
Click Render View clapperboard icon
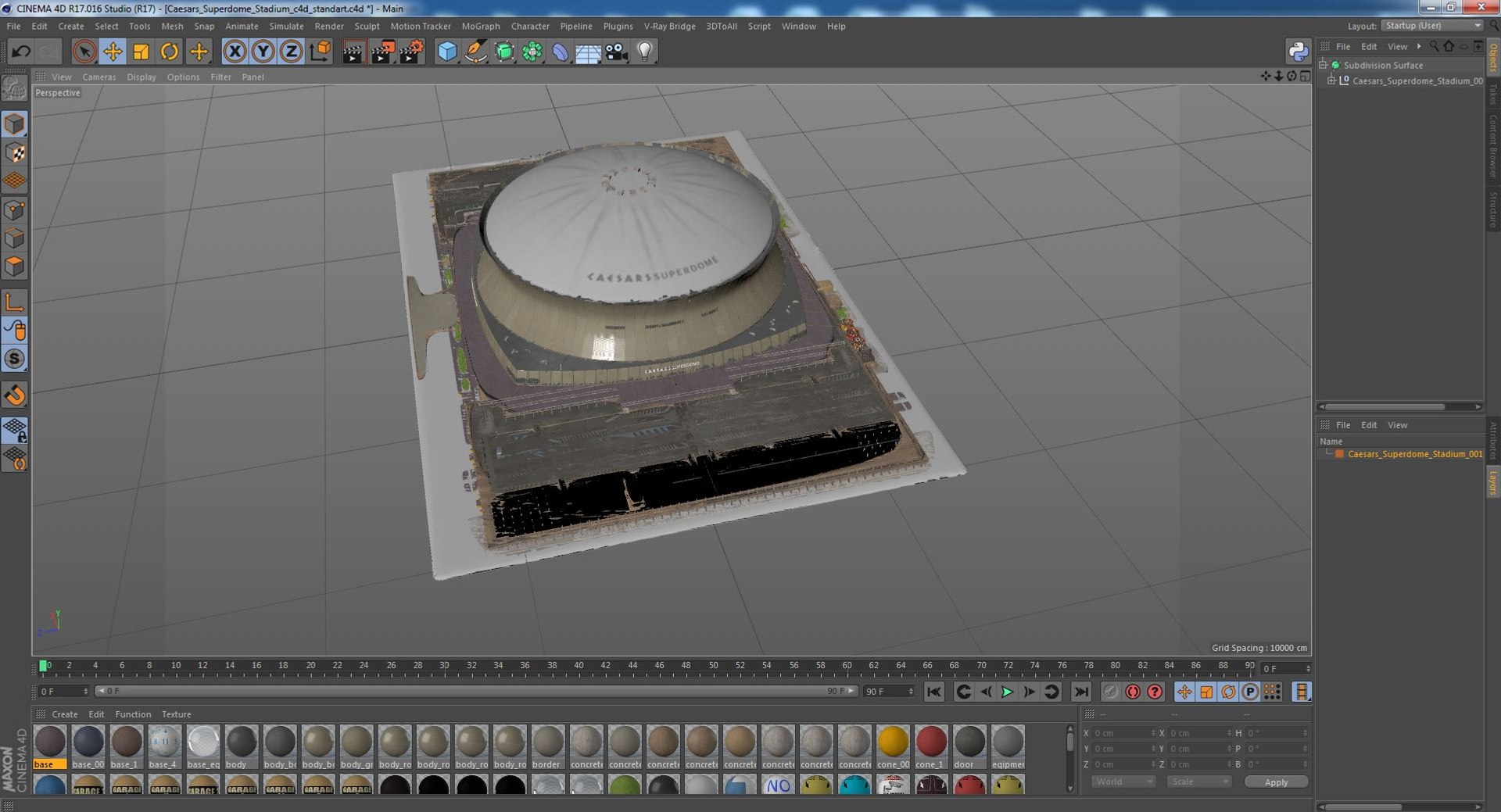(353, 52)
